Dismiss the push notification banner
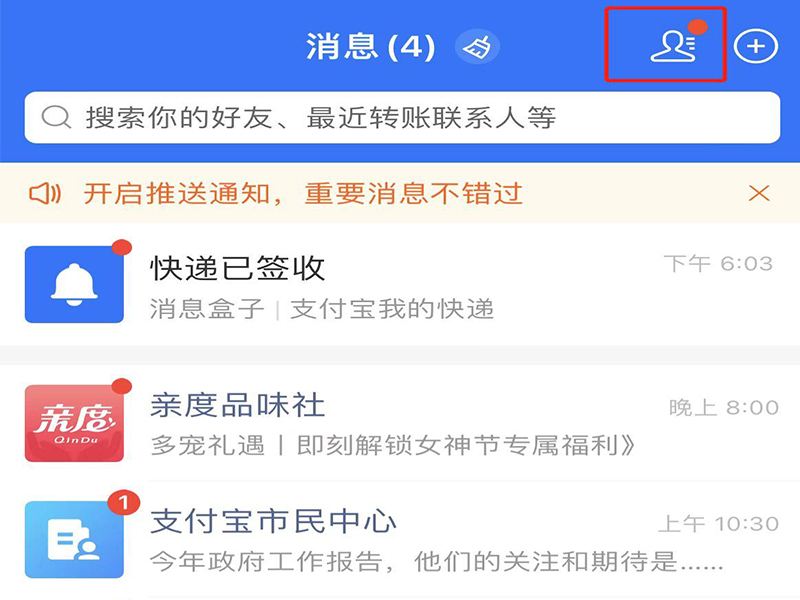 pyautogui.click(x=759, y=193)
